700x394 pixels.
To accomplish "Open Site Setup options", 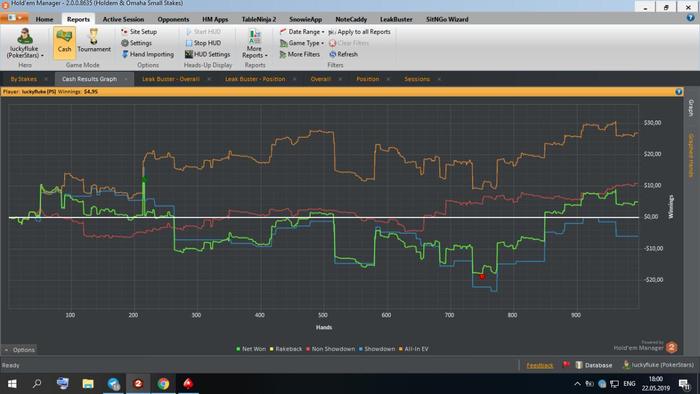I will coord(139,32).
